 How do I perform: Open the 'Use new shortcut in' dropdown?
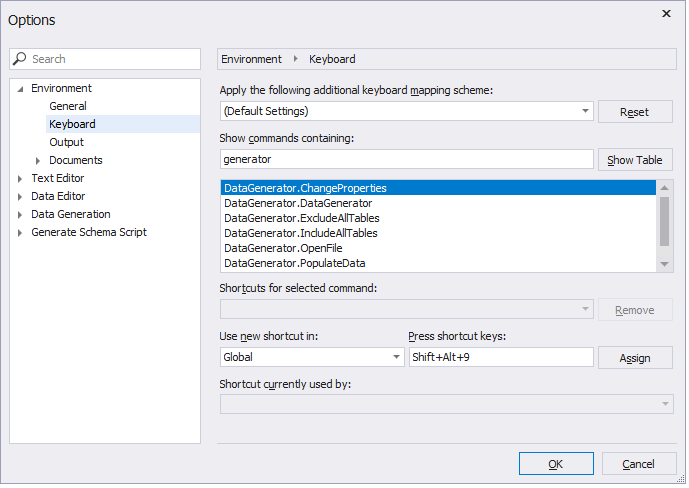pos(395,357)
